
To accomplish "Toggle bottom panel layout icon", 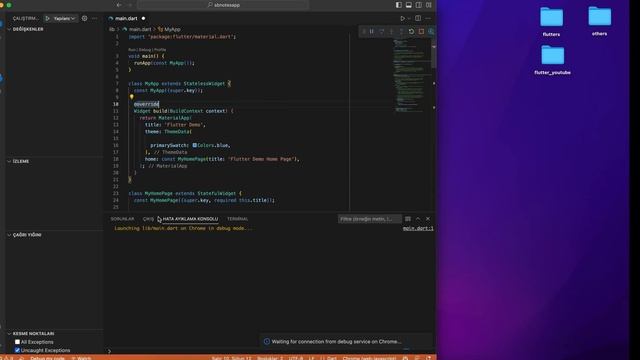I will click(x=409, y=5).
